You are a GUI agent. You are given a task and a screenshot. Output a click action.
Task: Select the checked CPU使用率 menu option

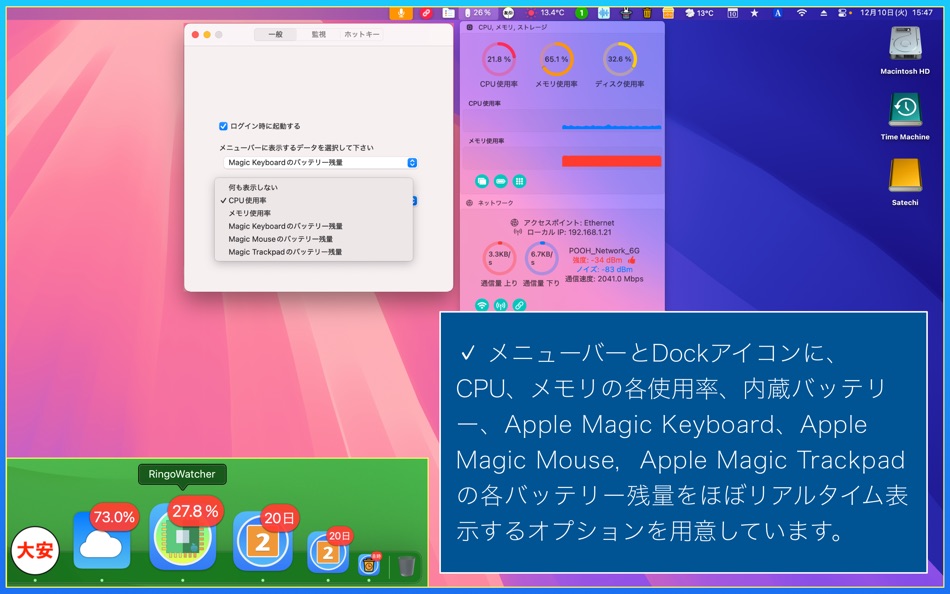click(x=314, y=201)
